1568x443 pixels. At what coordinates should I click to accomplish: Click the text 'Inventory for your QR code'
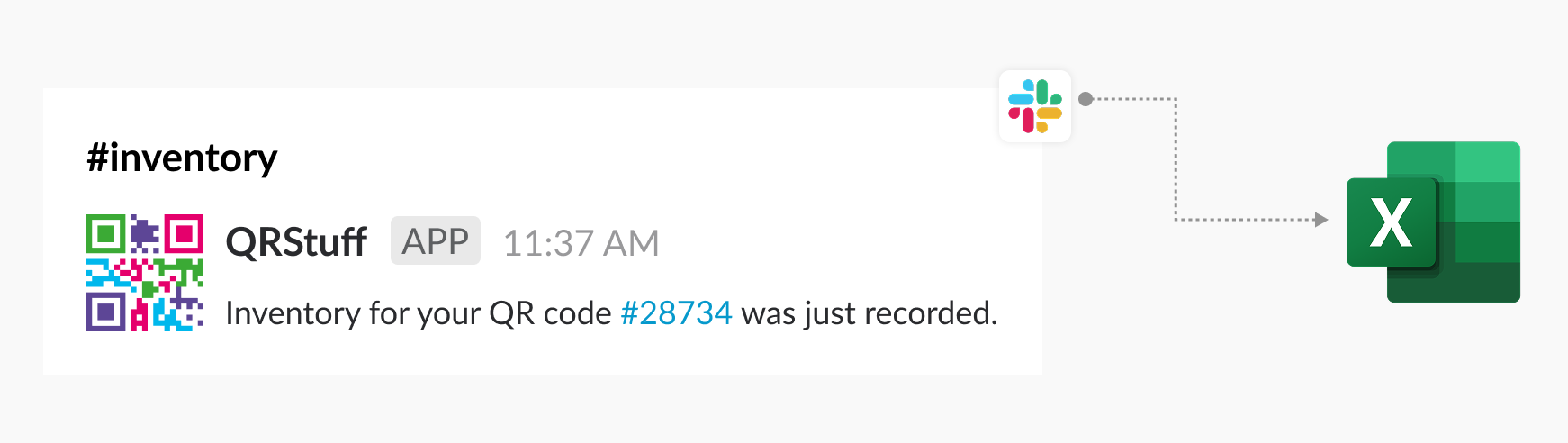(419, 313)
